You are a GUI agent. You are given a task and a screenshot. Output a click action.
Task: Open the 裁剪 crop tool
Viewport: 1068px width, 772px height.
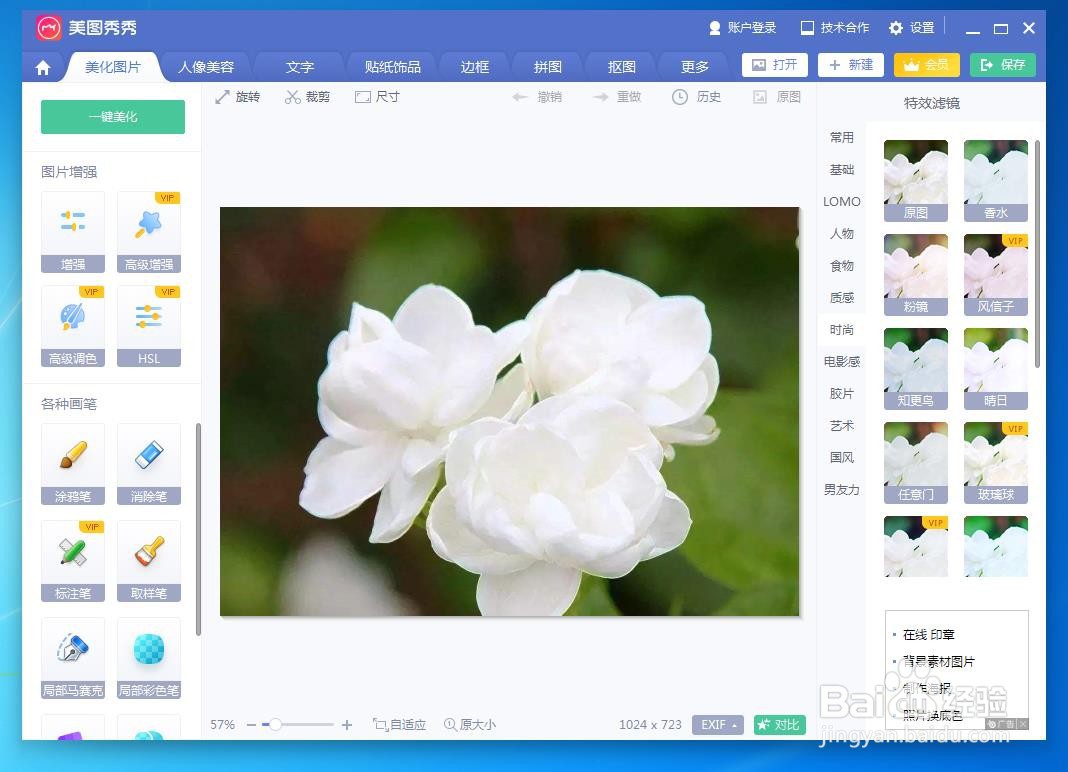click(307, 96)
